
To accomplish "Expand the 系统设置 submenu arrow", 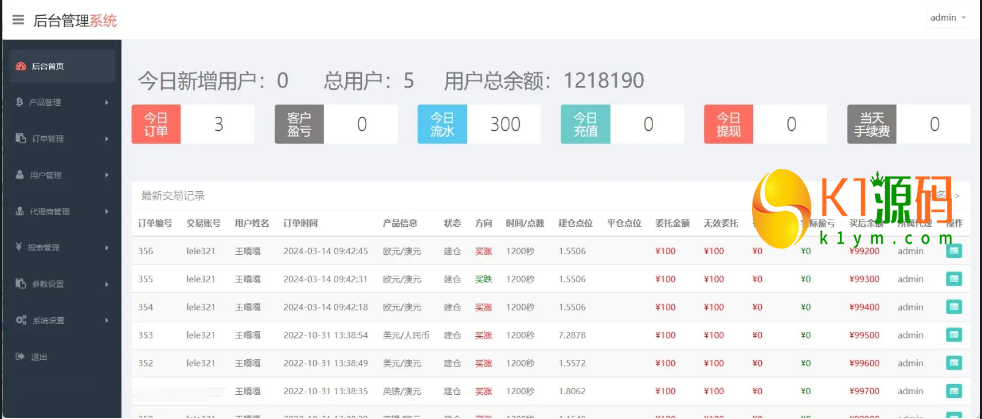I will tap(107, 320).
